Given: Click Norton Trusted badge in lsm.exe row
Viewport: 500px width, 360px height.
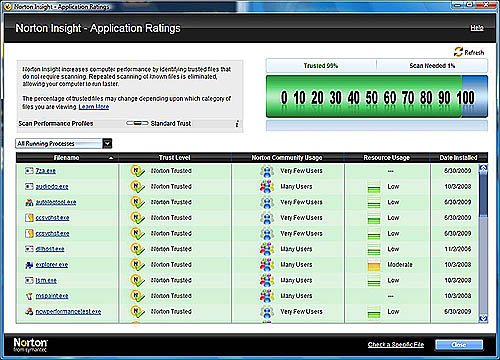Looking at the screenshot, I should [137, 280].
